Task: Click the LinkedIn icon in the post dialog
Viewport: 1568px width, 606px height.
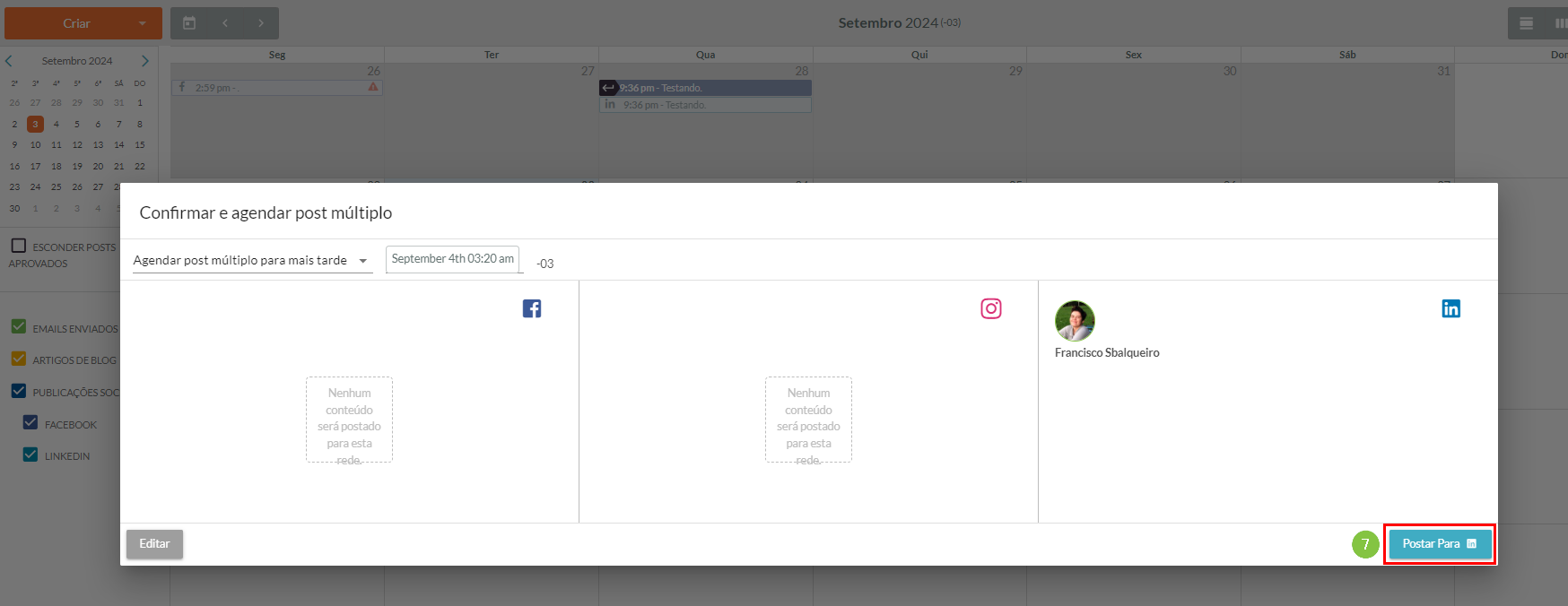Action: 1450,308
